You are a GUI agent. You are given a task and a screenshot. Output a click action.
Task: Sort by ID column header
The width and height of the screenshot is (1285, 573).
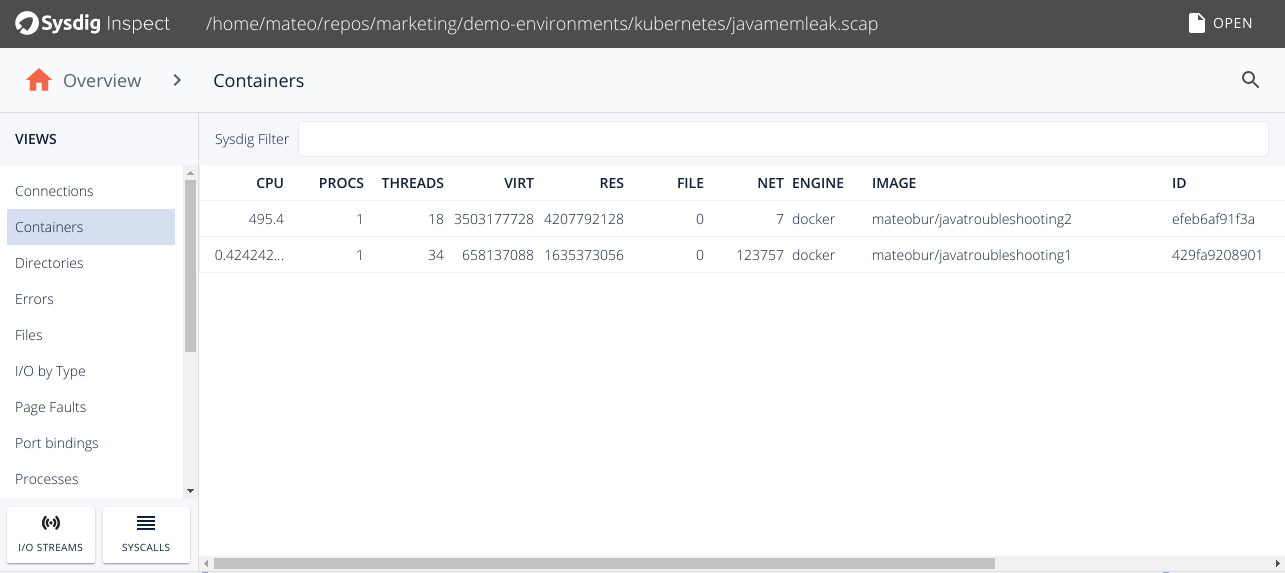1179,183
